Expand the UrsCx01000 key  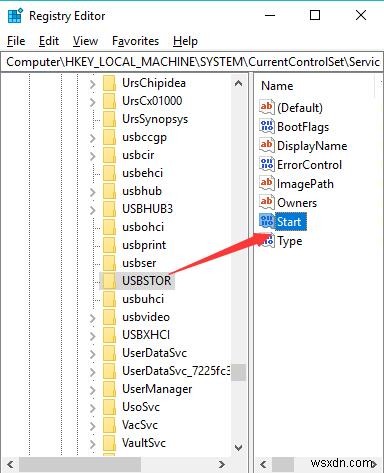click(x=93, y=102)
